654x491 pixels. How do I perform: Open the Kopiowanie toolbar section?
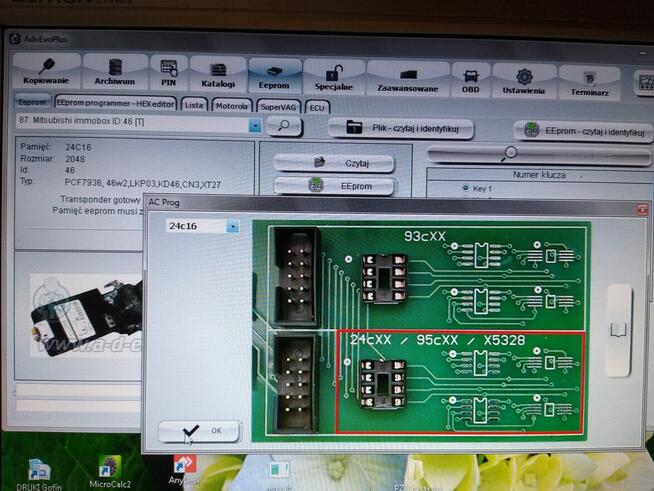tap(45, 73)
